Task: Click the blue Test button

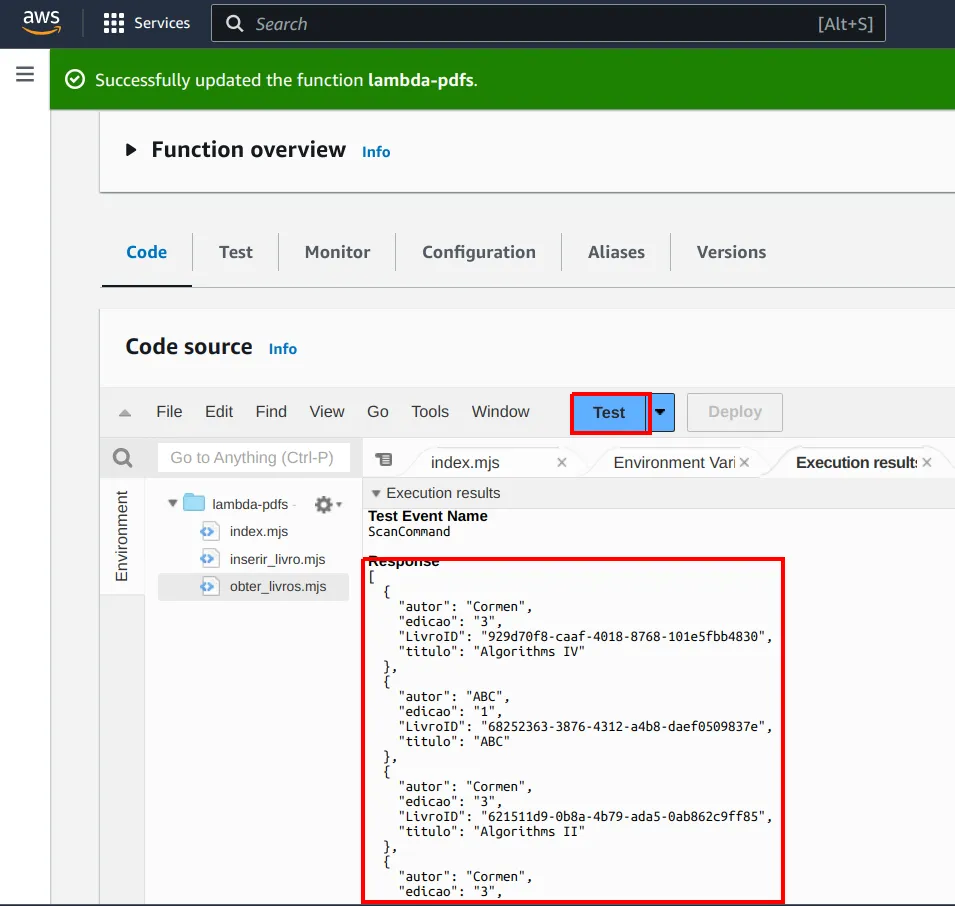Action: pos(609,412)
